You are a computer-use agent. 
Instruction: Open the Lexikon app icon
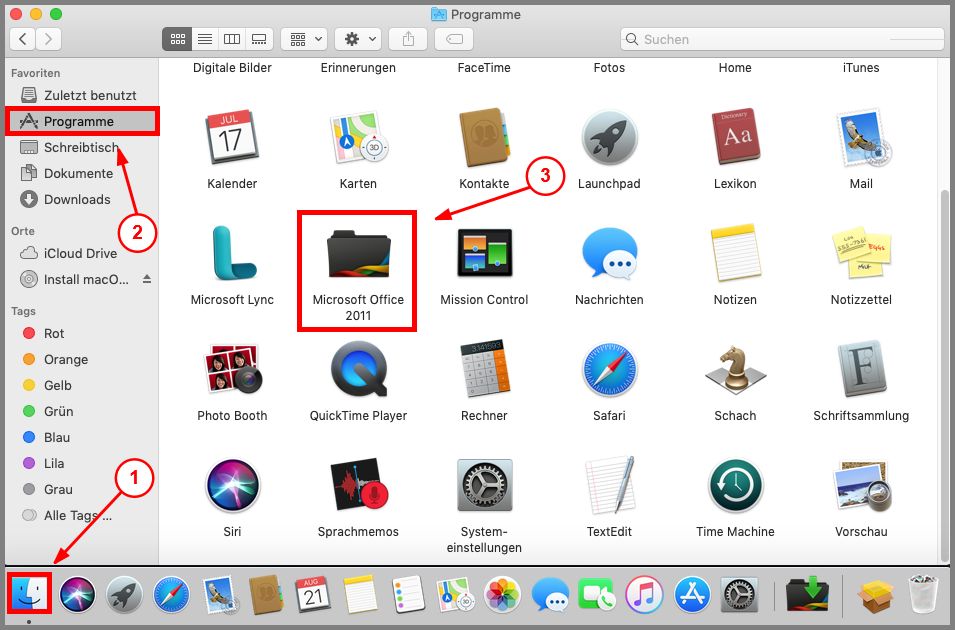[x=735, y=136]
